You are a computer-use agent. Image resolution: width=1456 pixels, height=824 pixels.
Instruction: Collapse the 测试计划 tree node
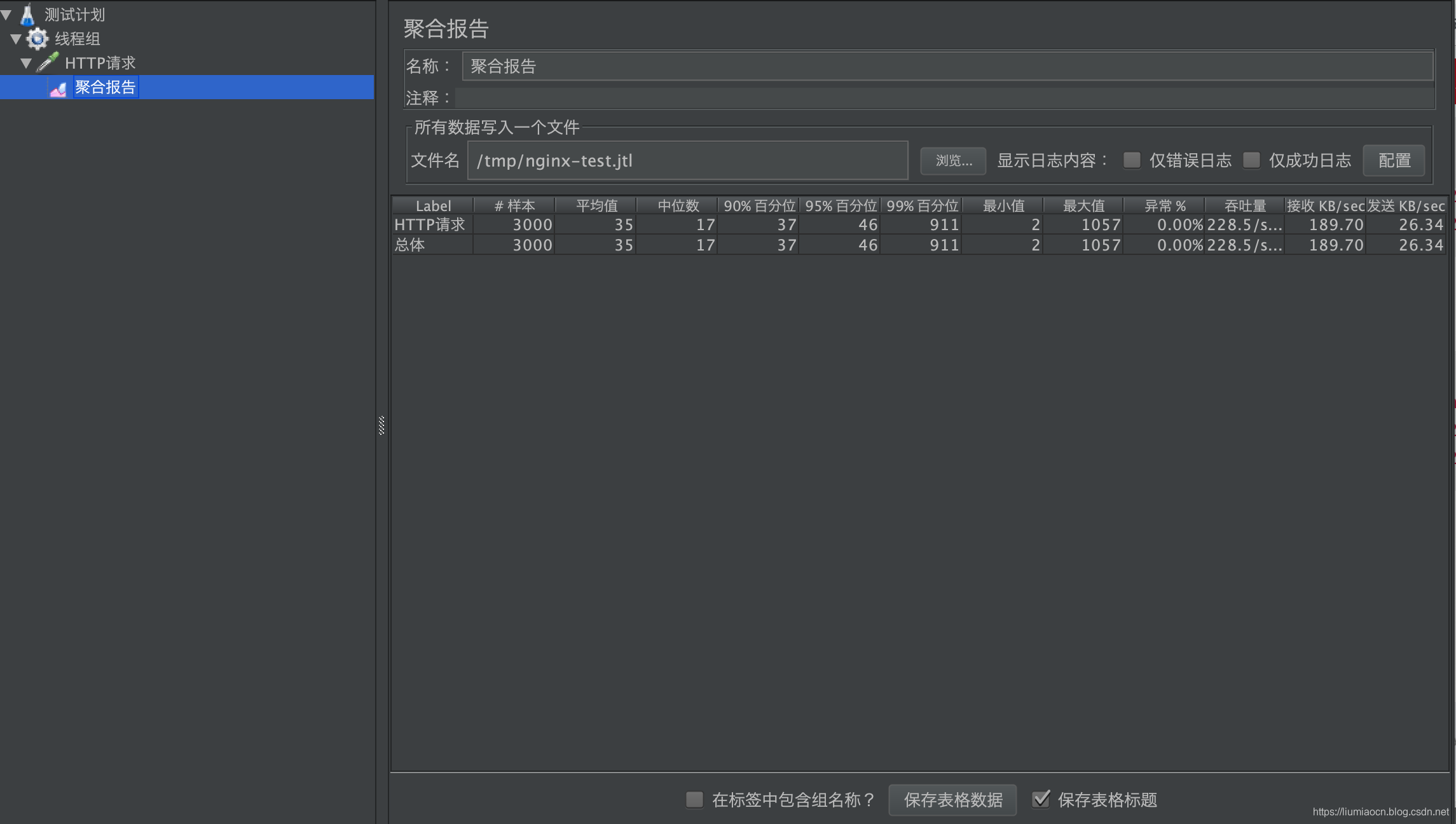click(x=6, y=14)
